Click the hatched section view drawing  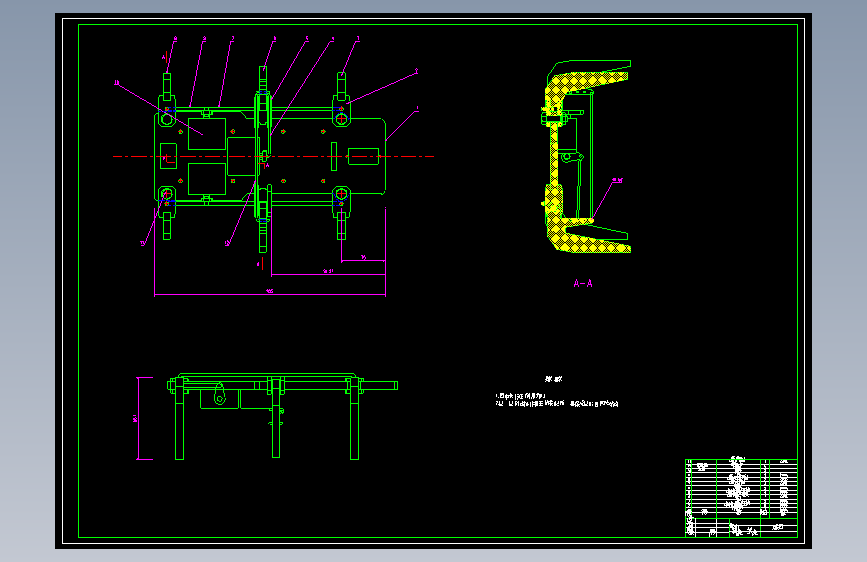click(586, 157)
